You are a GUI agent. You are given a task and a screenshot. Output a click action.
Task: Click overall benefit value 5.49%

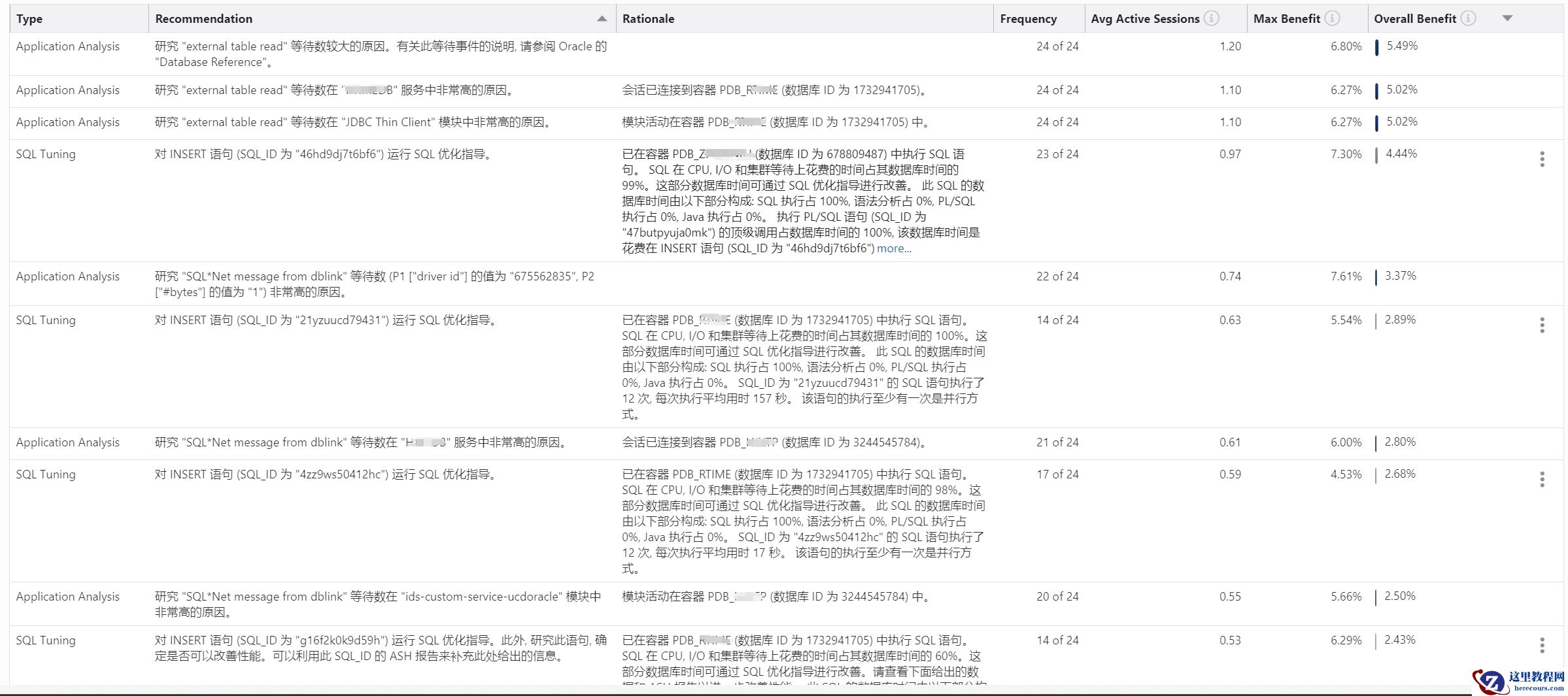1402,46
